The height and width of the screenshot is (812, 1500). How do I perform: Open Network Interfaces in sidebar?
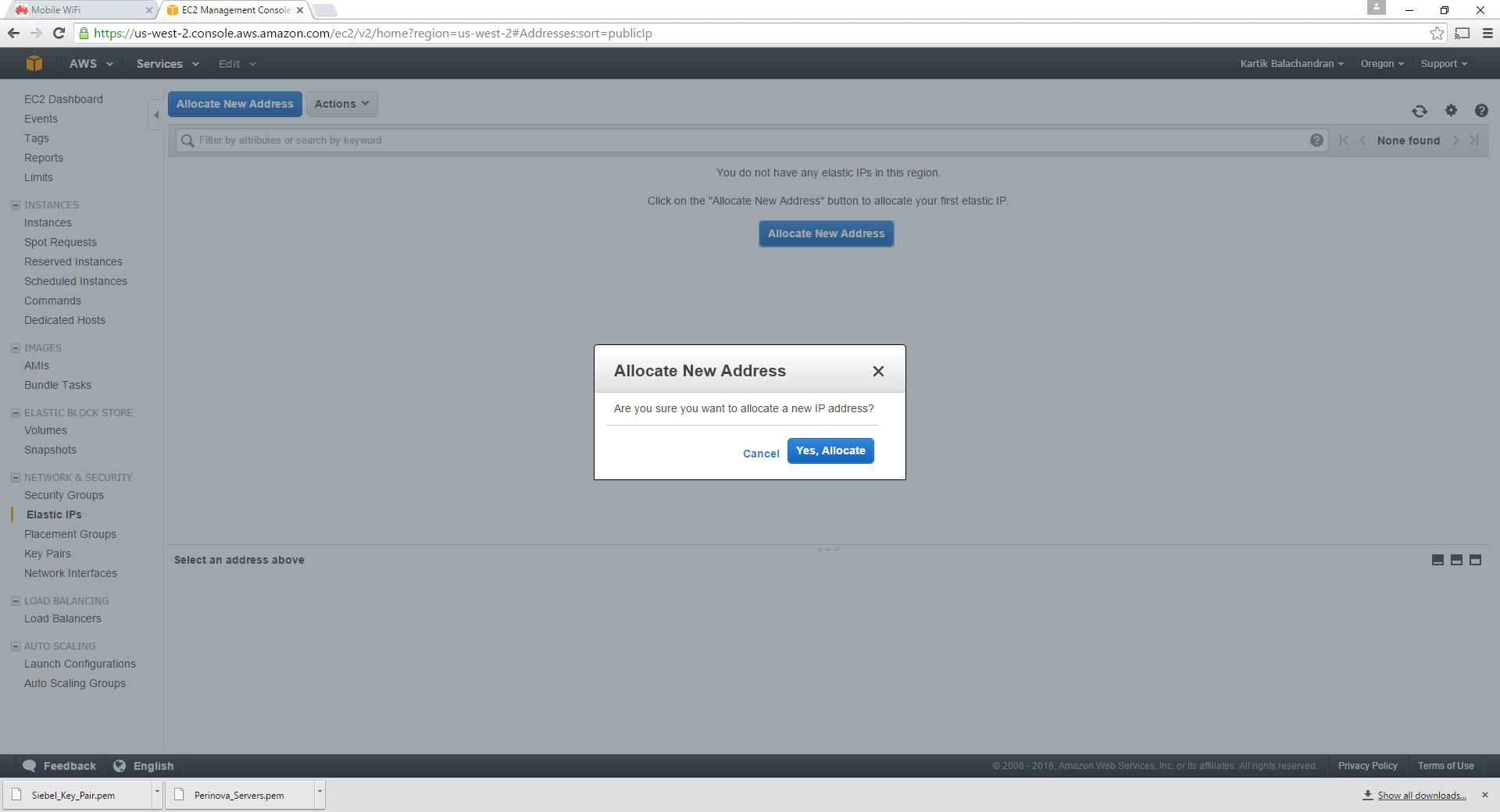[x=70, y=573]
